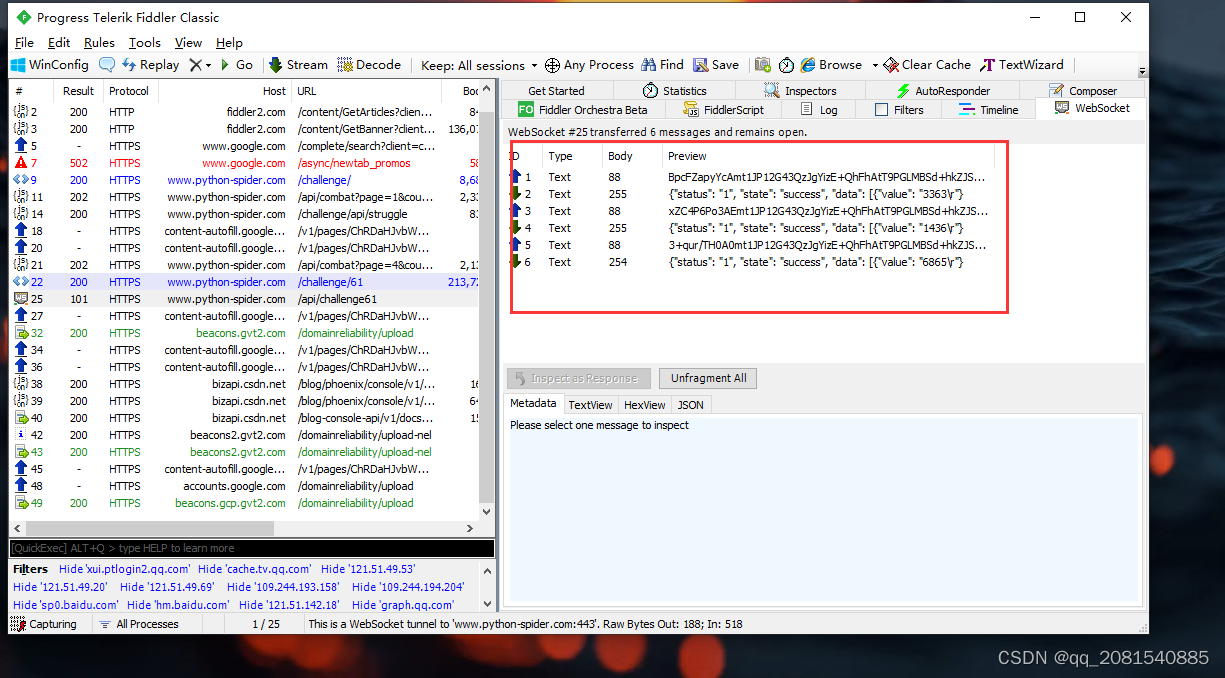The width and height of the screenshot is (1225, 678).
Task: Click the stopwatch timer icon in toolbar
Action: tap(786, 65)
